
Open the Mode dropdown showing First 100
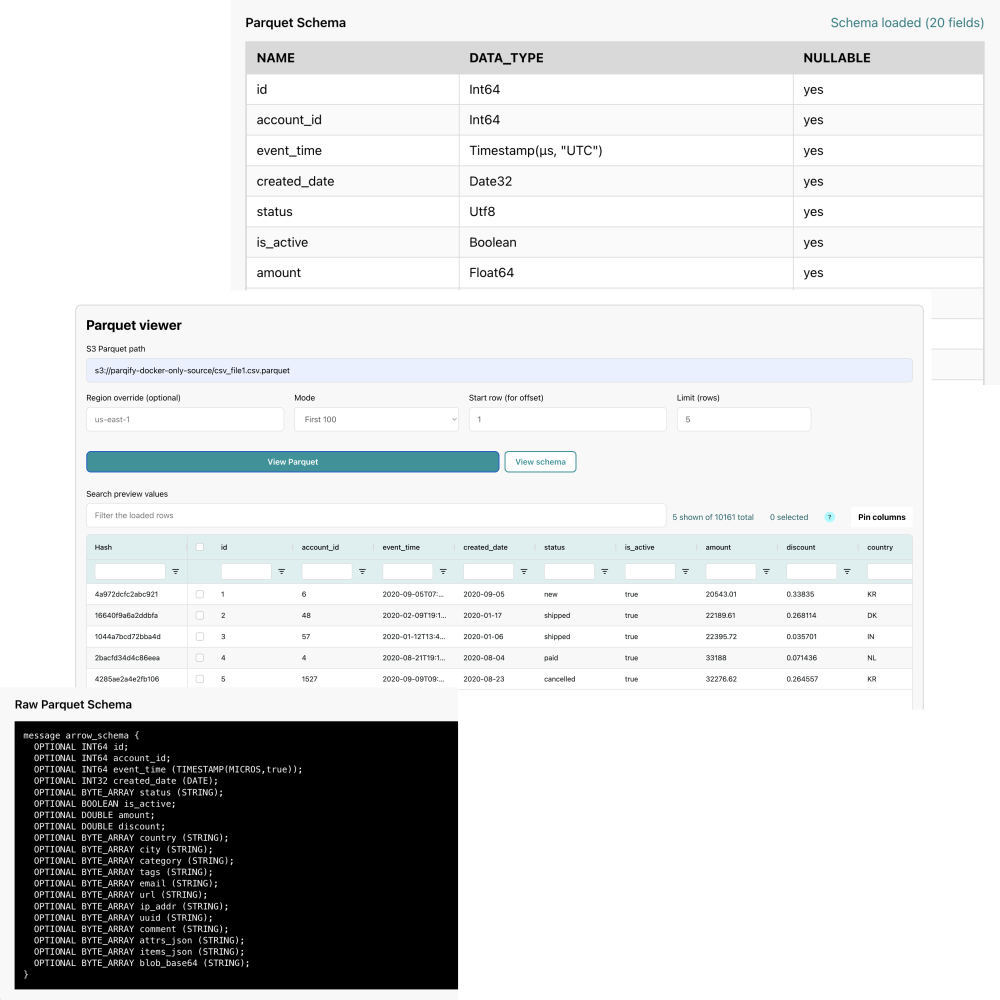(x=376, y=420)
